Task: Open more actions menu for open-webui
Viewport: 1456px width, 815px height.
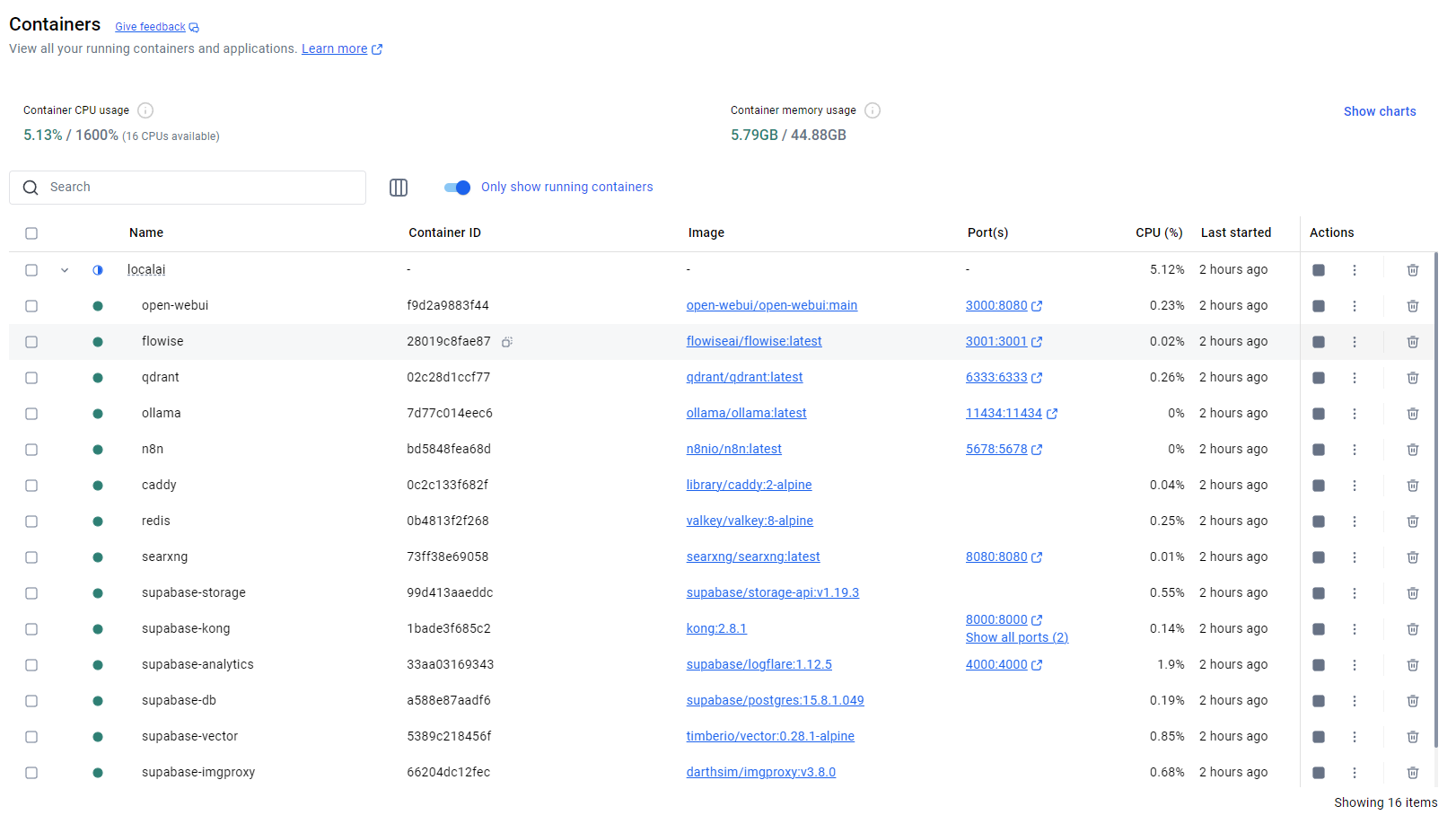Action: click(1355, 306)
